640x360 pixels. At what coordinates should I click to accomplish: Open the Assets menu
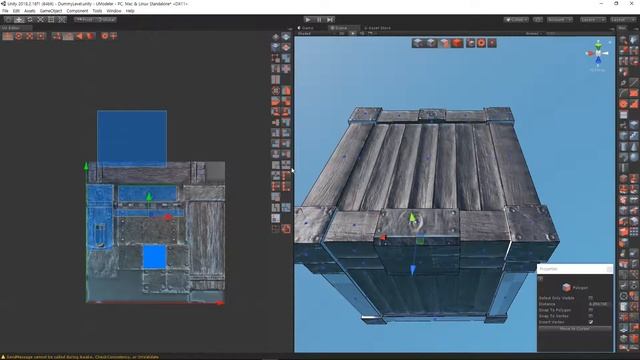pyautogui.click(x=29, y=11)
